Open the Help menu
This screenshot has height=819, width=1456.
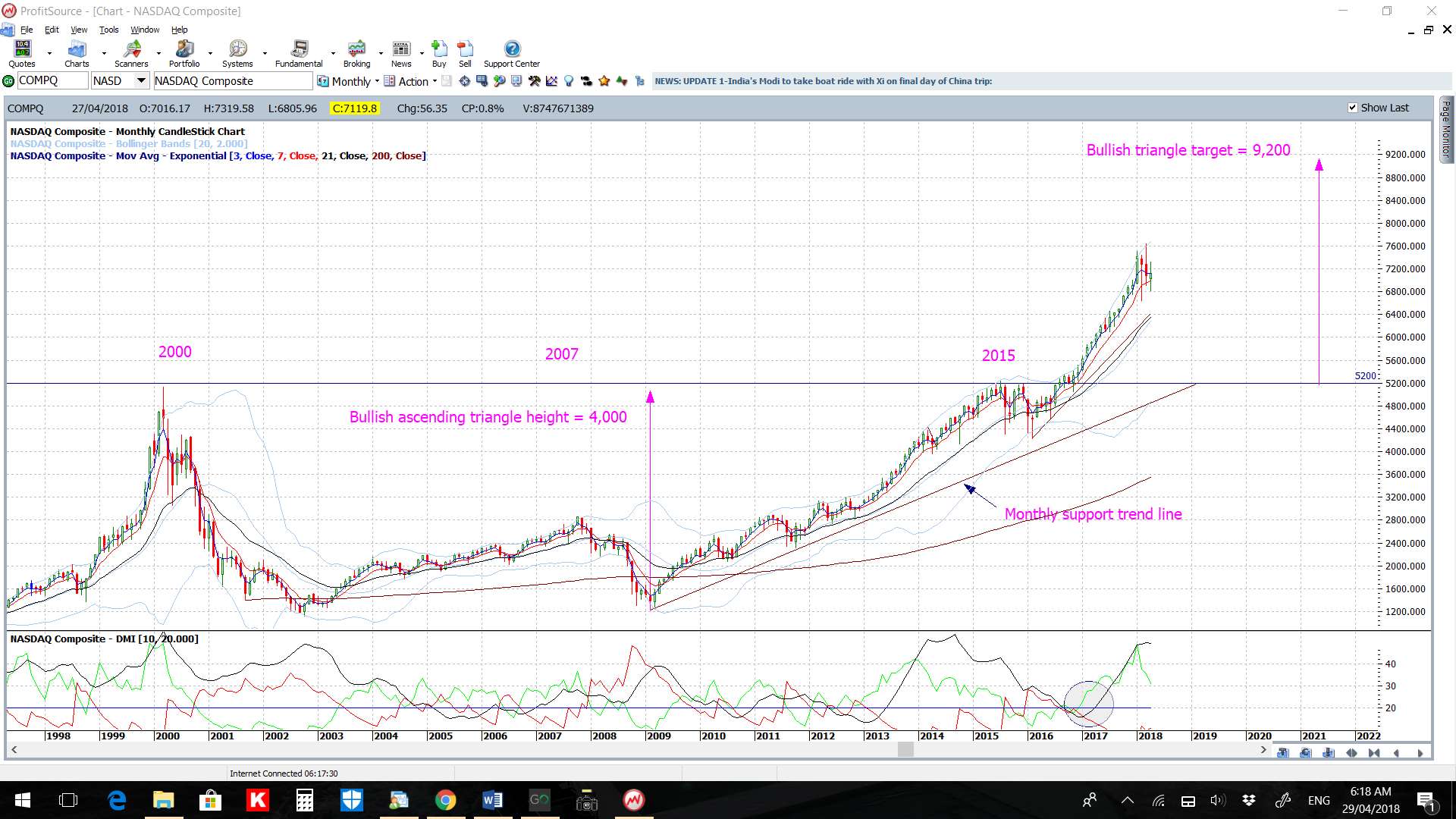[x=179, y=30]
